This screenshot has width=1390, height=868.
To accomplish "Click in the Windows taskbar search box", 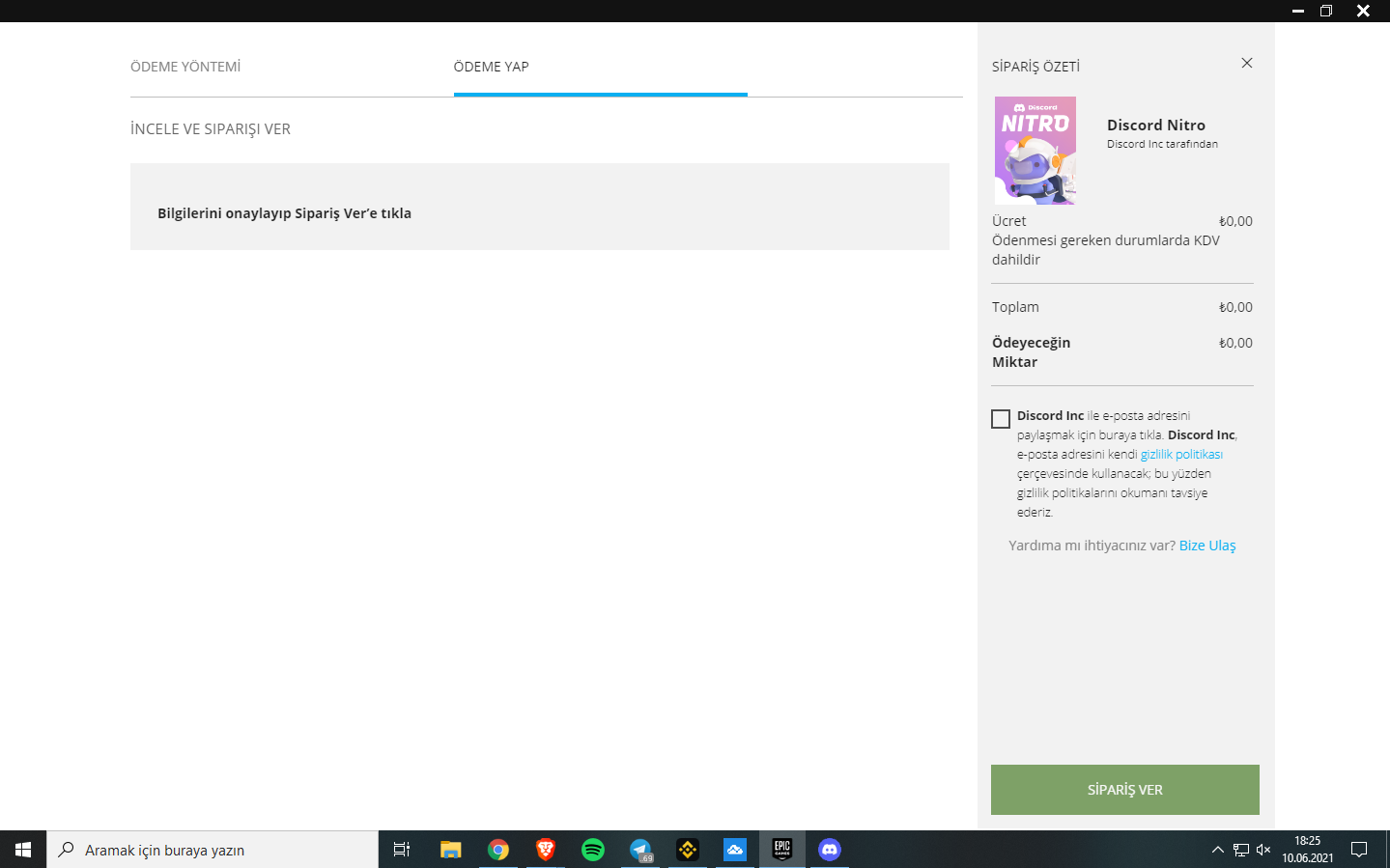I will (x=213, y=850).
